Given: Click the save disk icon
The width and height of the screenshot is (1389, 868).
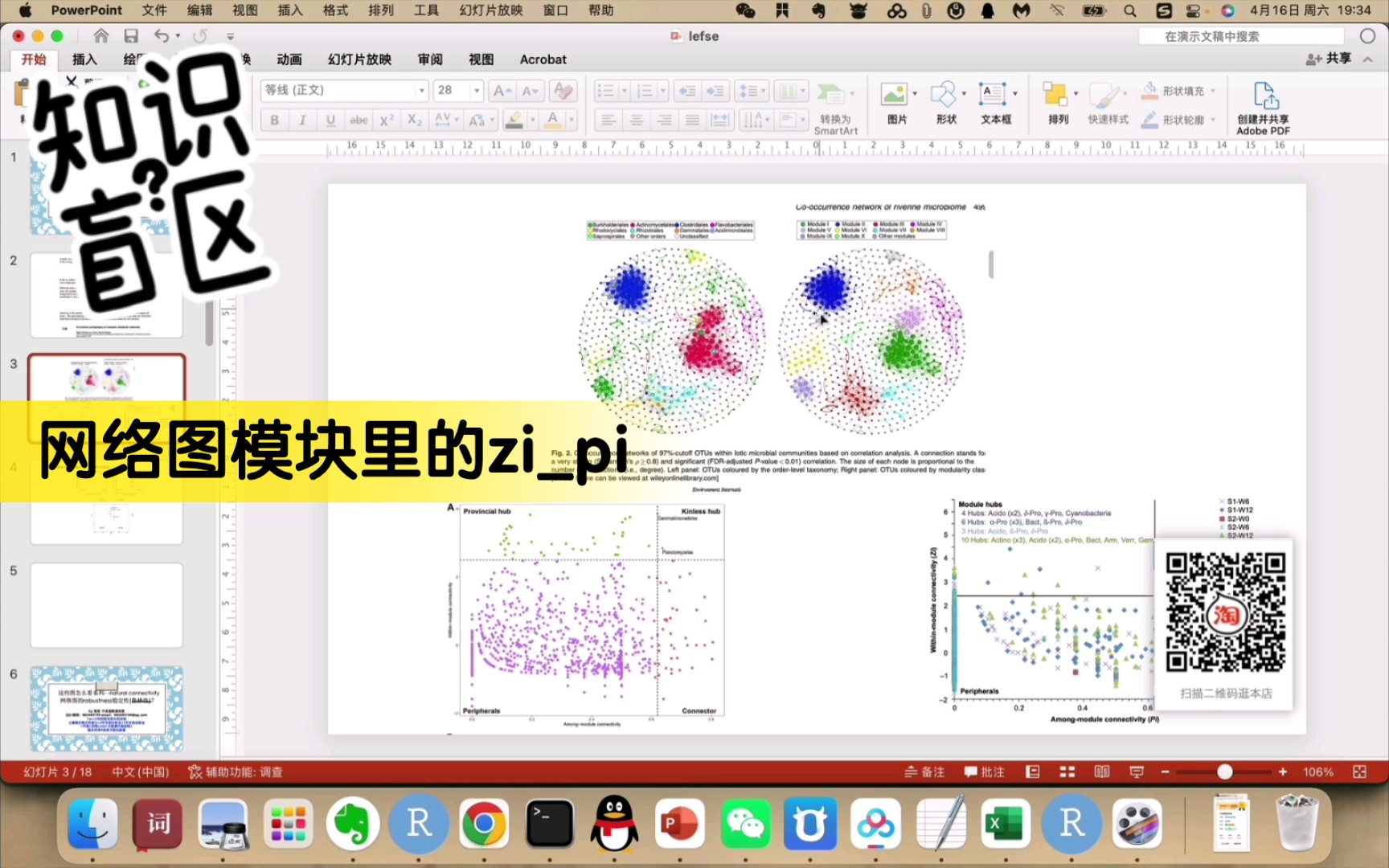Looking at the screenshot, I should [131, 36].
